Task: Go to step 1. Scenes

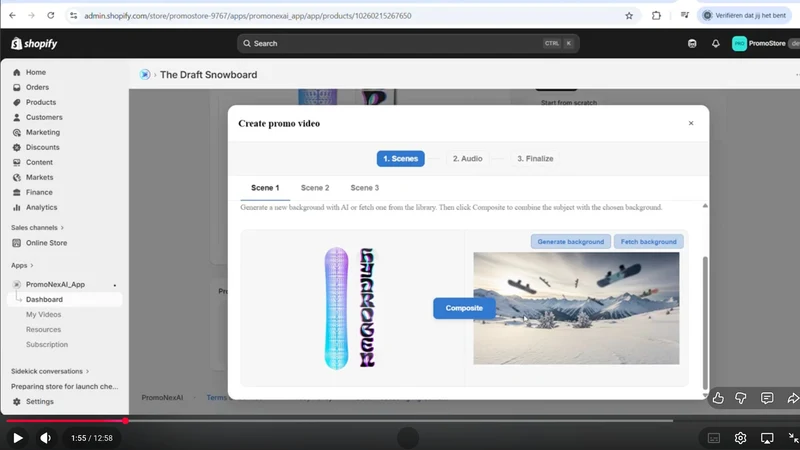Action: point(401,159)
